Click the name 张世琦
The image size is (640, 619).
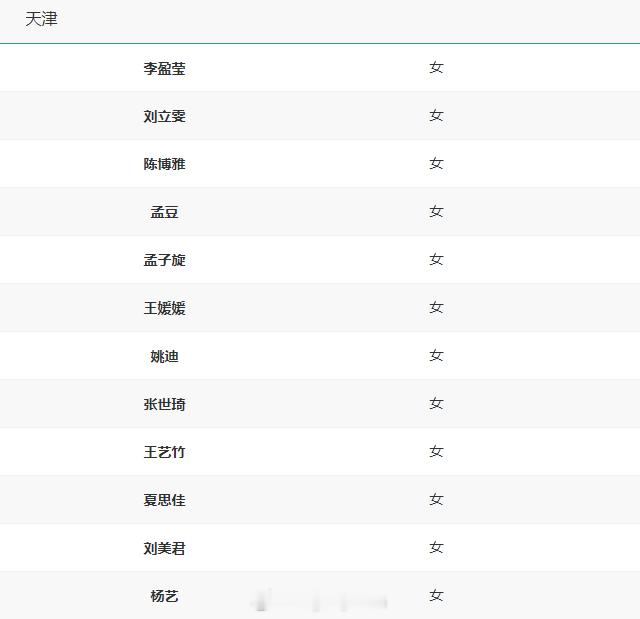click(x=164, y=404)
